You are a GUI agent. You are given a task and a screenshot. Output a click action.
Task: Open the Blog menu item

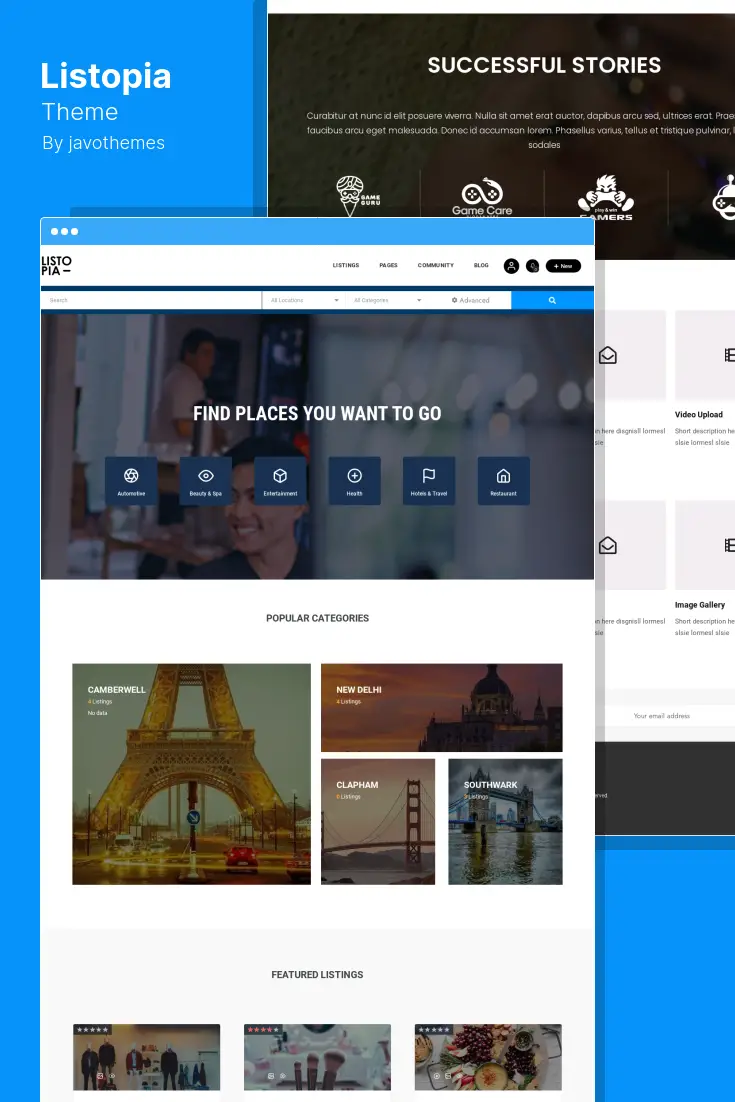coord(481,266)
